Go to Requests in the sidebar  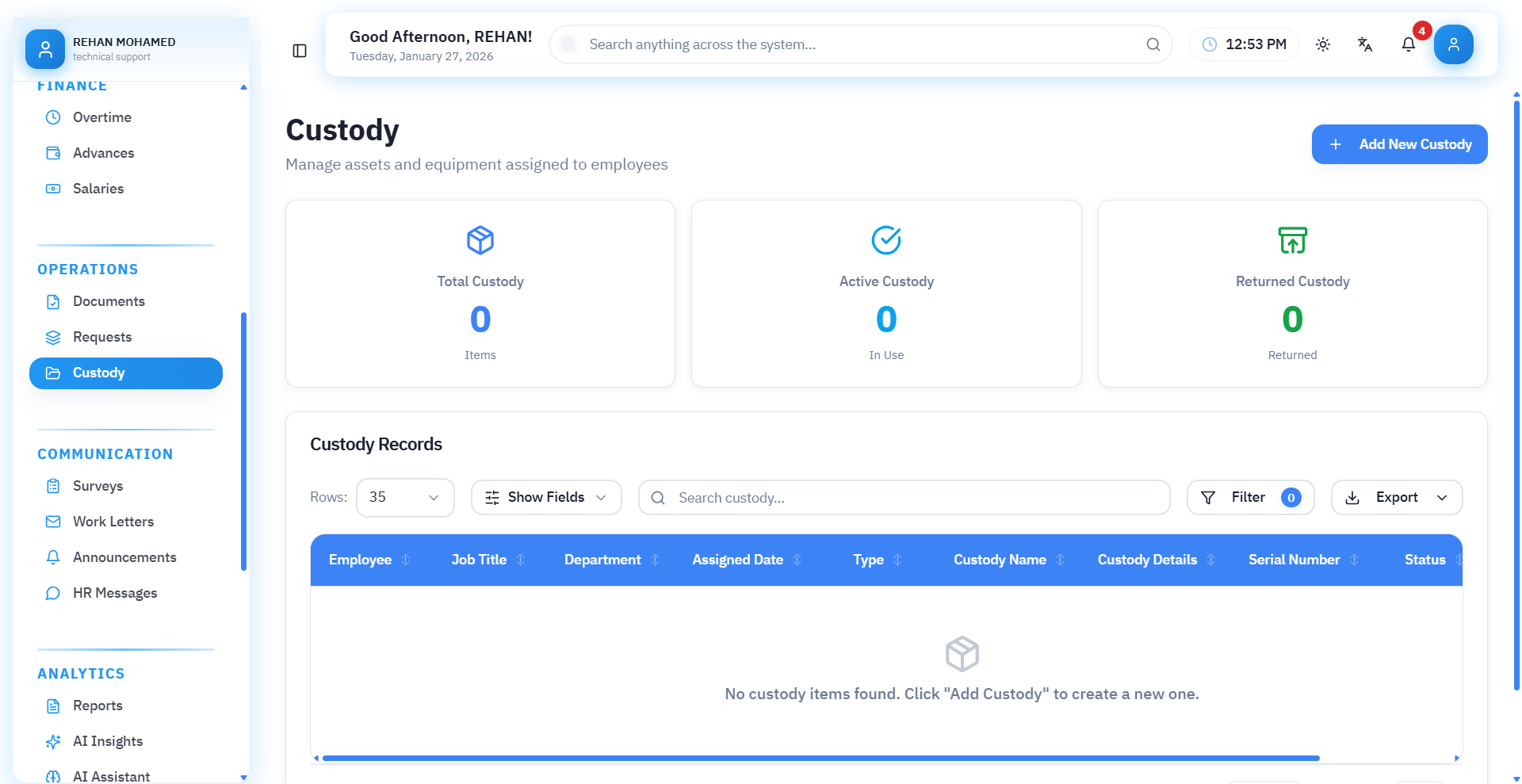coord(102,337)
